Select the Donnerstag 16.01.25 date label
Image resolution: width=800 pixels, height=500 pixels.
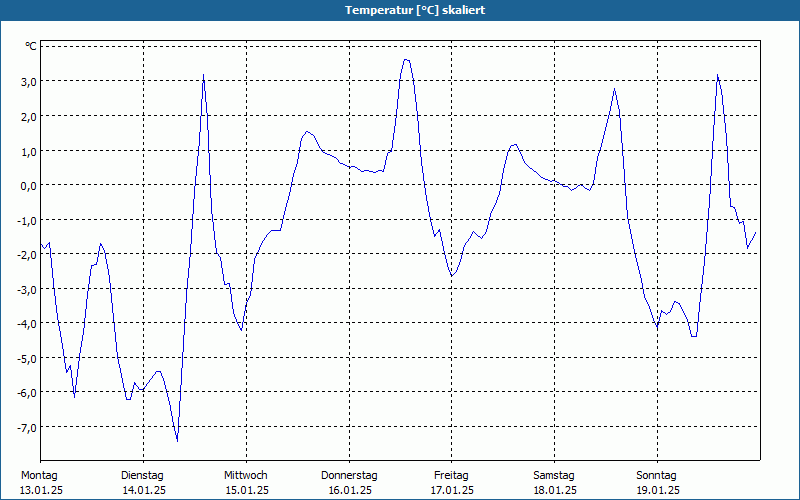tap(349, 483)
